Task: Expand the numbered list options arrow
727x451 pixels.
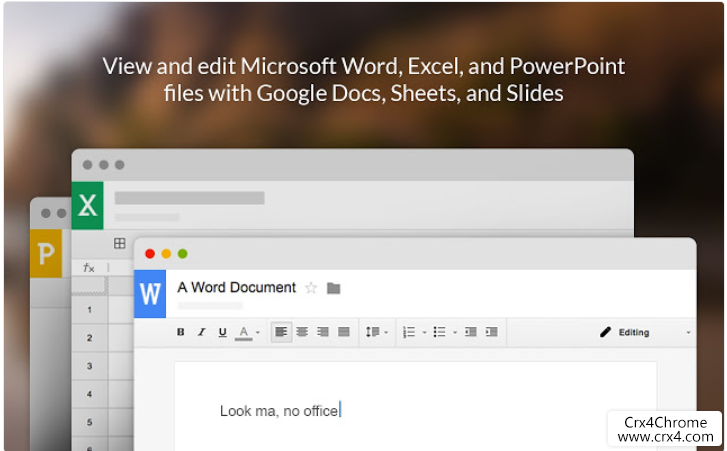Action: coord(424,332)
